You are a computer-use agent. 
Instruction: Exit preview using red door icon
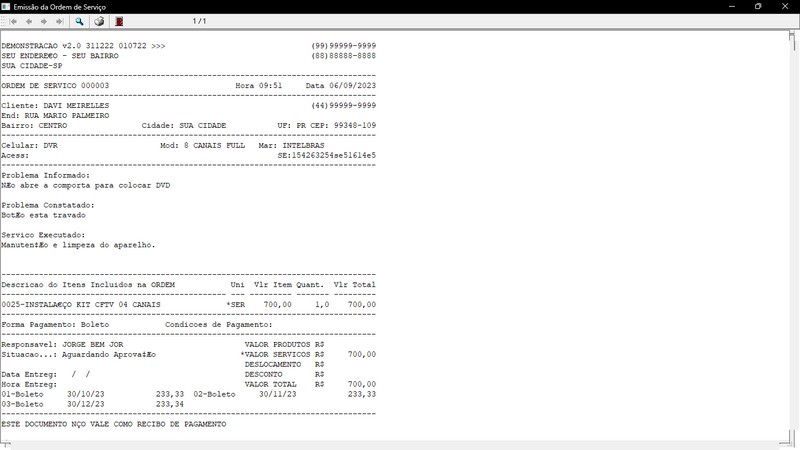click(119, 21)
